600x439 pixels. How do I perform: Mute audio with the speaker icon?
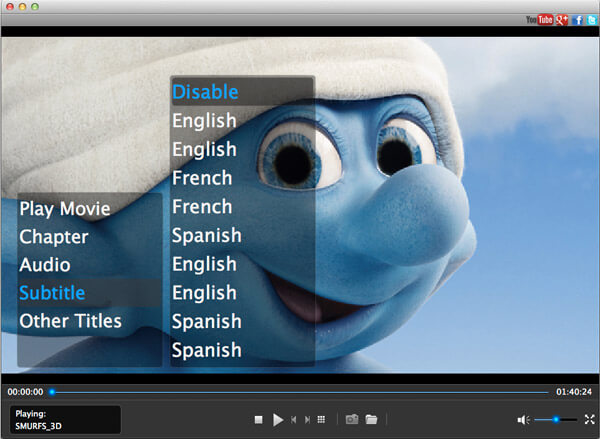click(x=523, y=420)
